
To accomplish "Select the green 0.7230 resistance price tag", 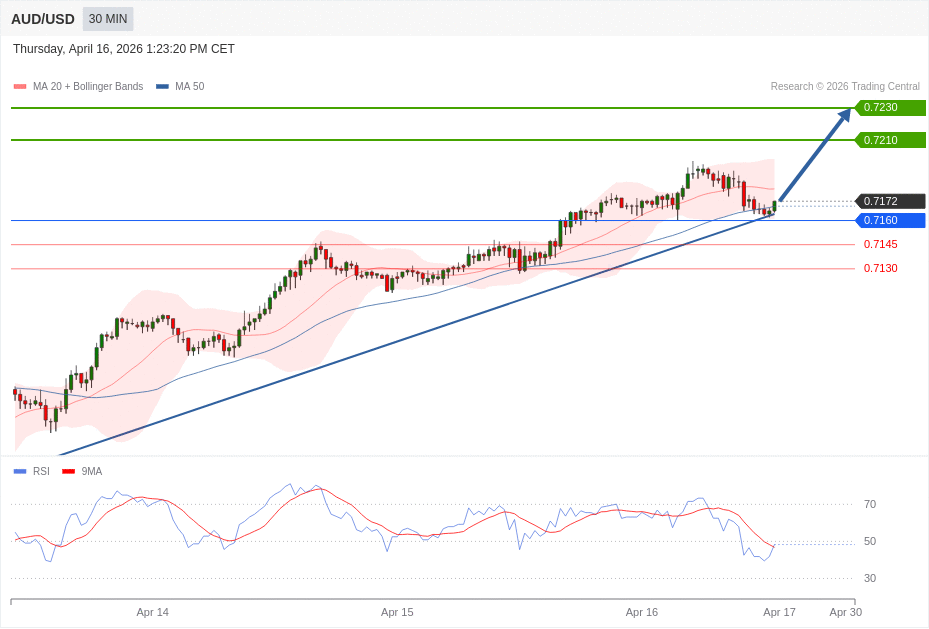I will click(889, 108).
